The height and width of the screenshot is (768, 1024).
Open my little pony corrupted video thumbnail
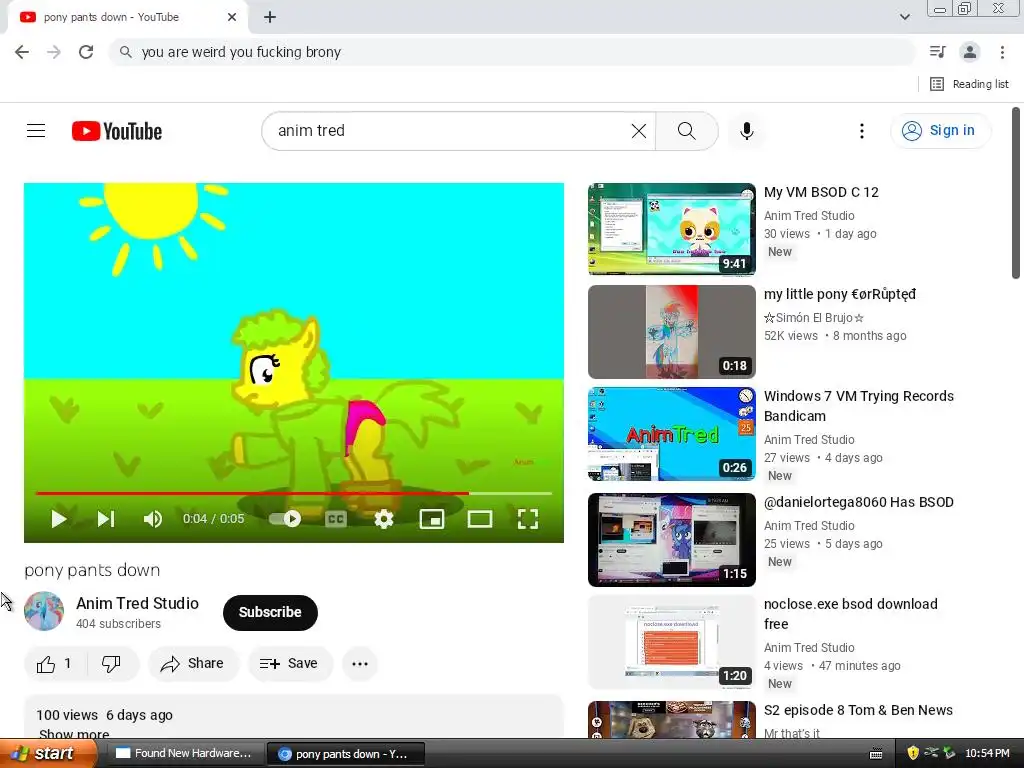(671, 332)
